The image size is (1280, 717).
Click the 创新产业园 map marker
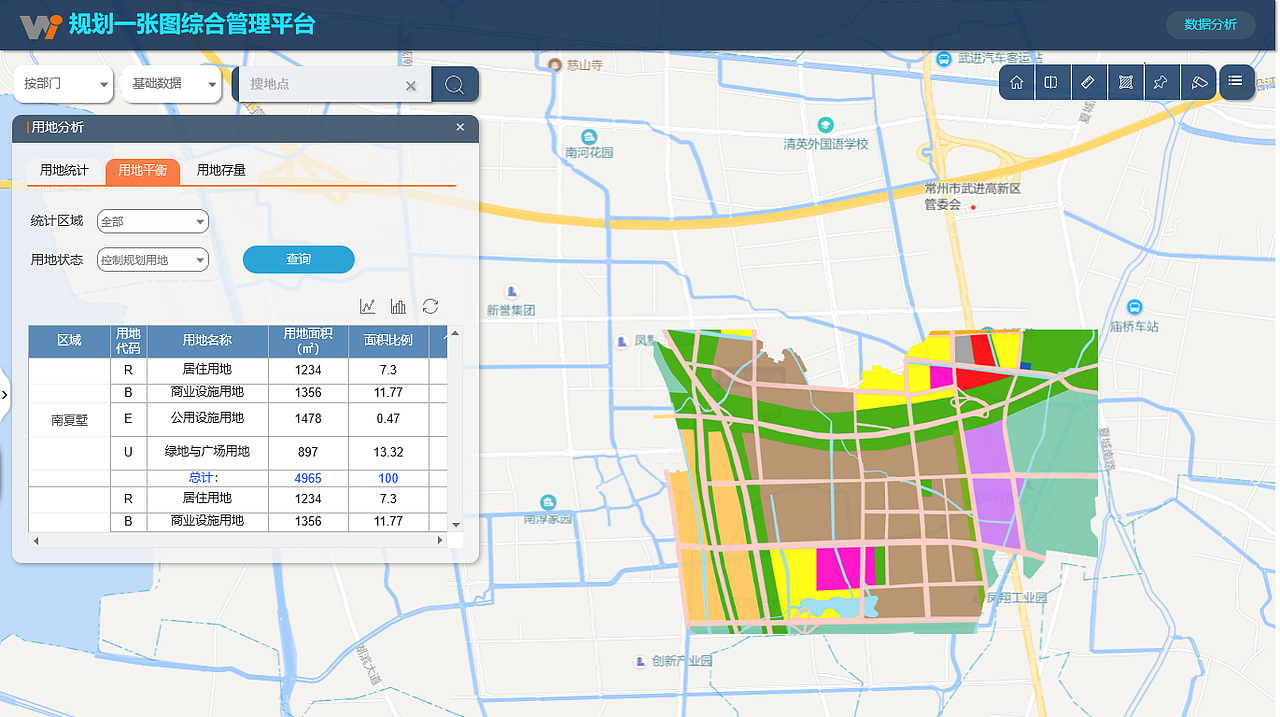tap(640, 661)
